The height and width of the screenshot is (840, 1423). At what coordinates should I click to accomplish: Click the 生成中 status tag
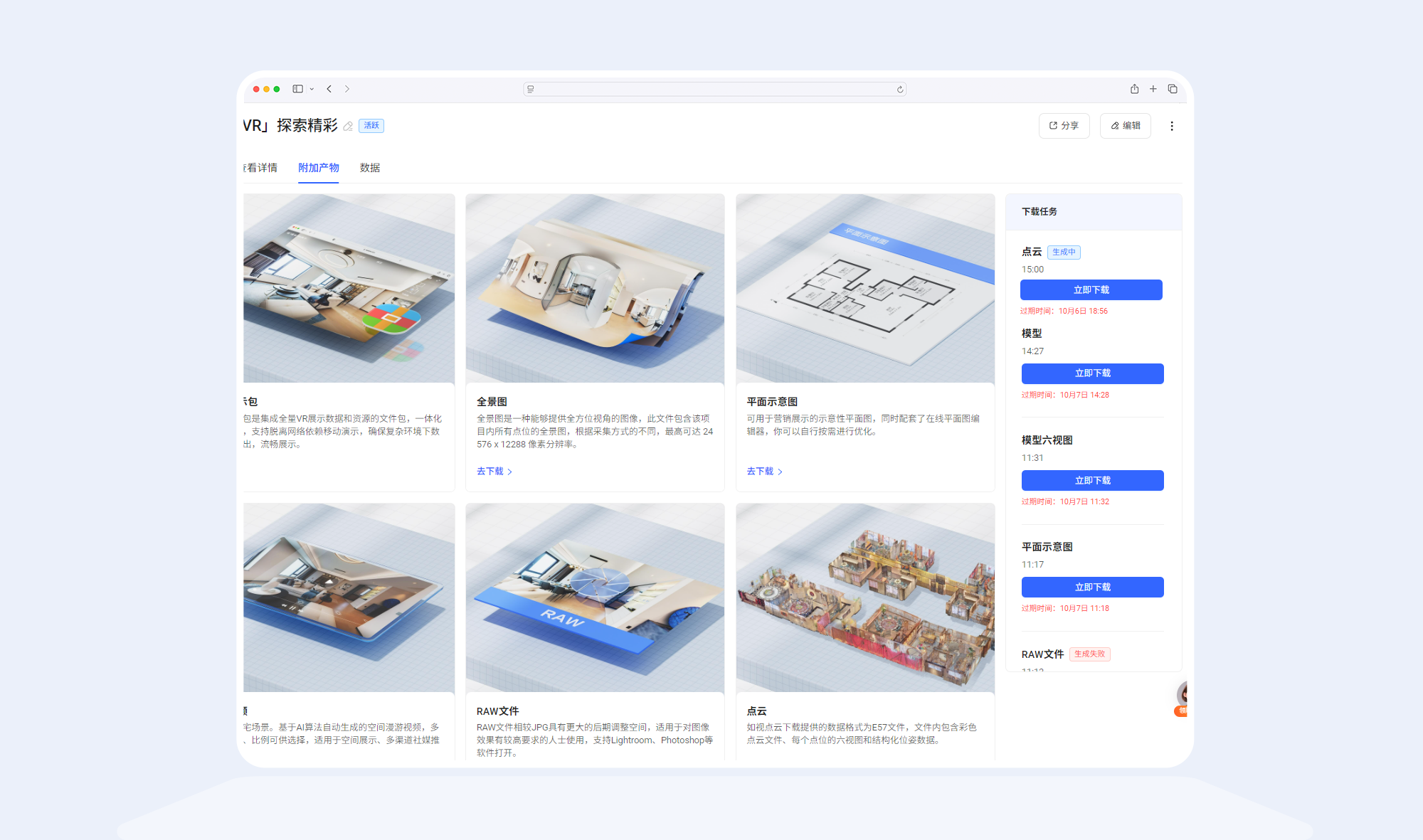[1064, 252]
